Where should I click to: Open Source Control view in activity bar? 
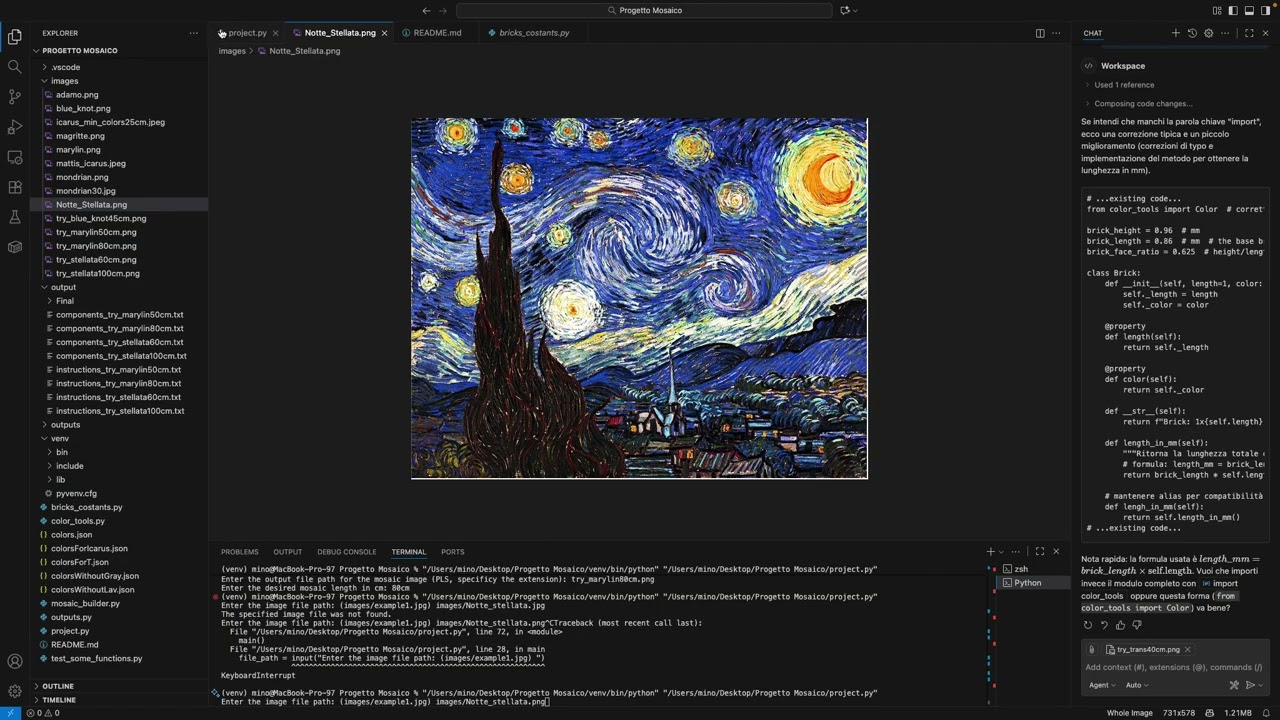[15, 97]
